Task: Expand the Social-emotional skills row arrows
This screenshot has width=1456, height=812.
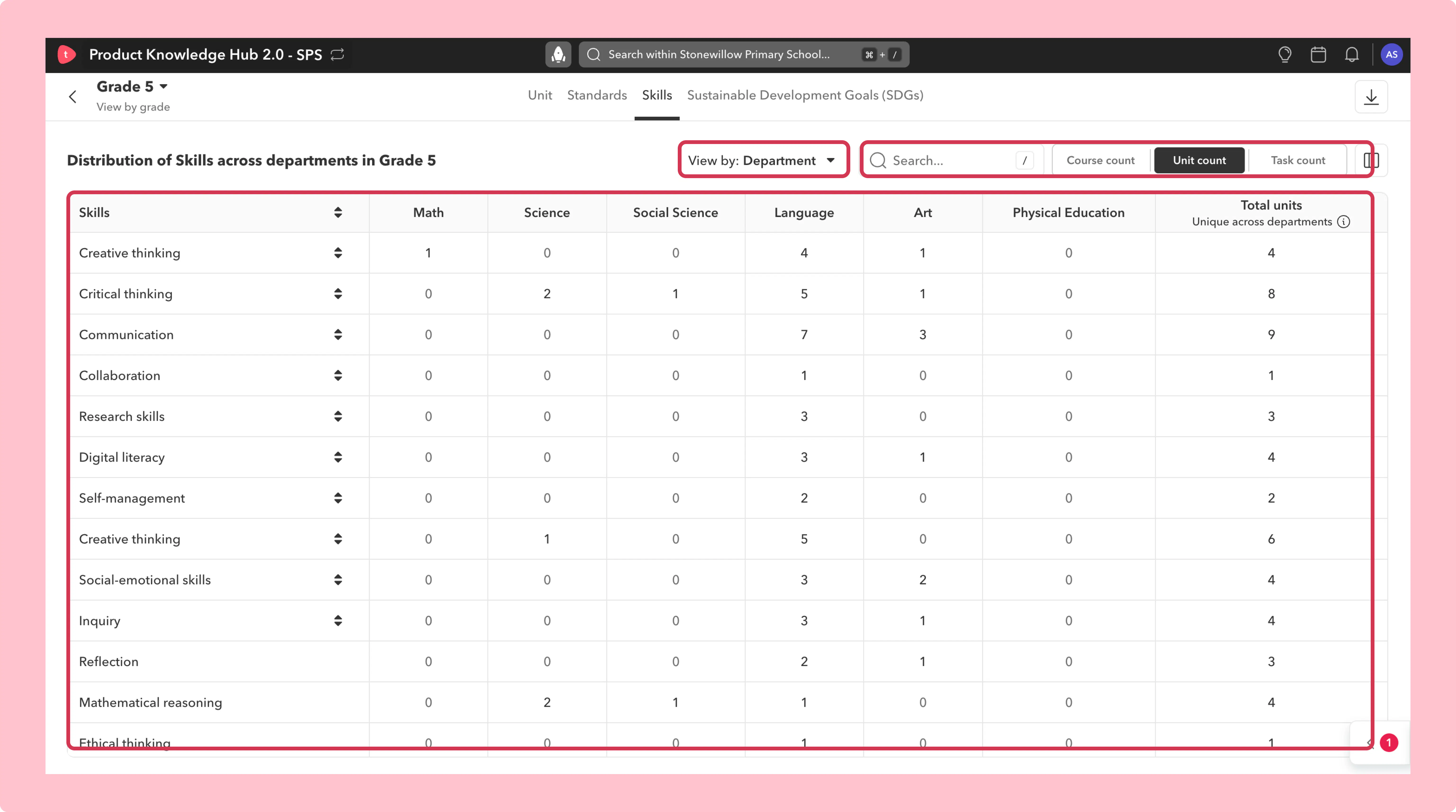Action: point(338,580)
